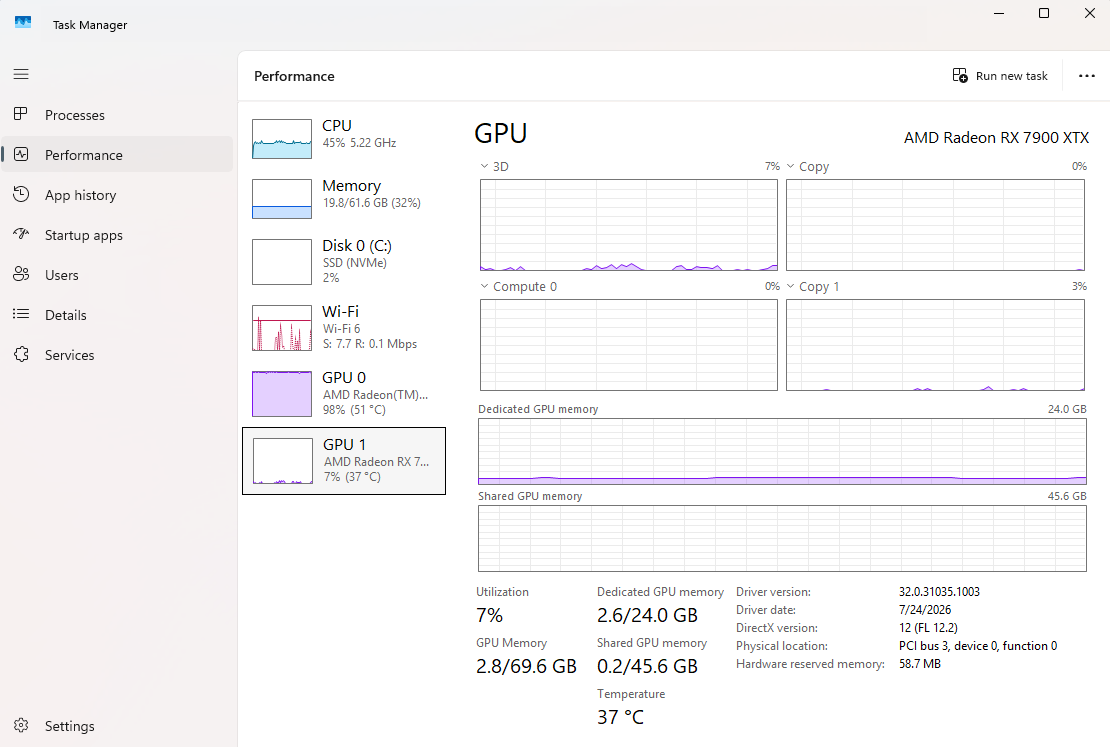
Task: Minimize the Task Manager window
Action: coord(999,13)
